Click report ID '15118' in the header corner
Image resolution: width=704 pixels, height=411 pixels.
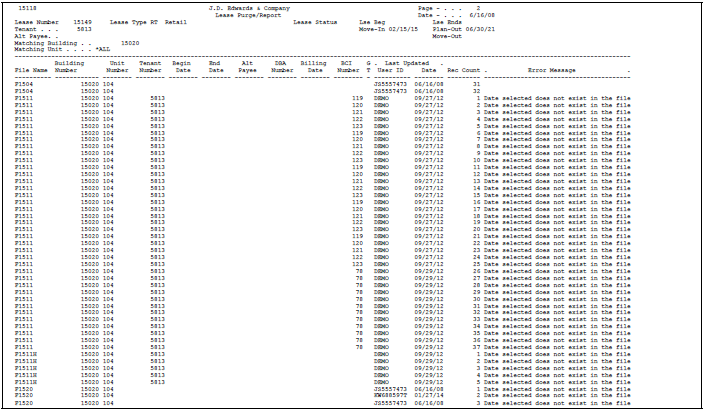28,9
